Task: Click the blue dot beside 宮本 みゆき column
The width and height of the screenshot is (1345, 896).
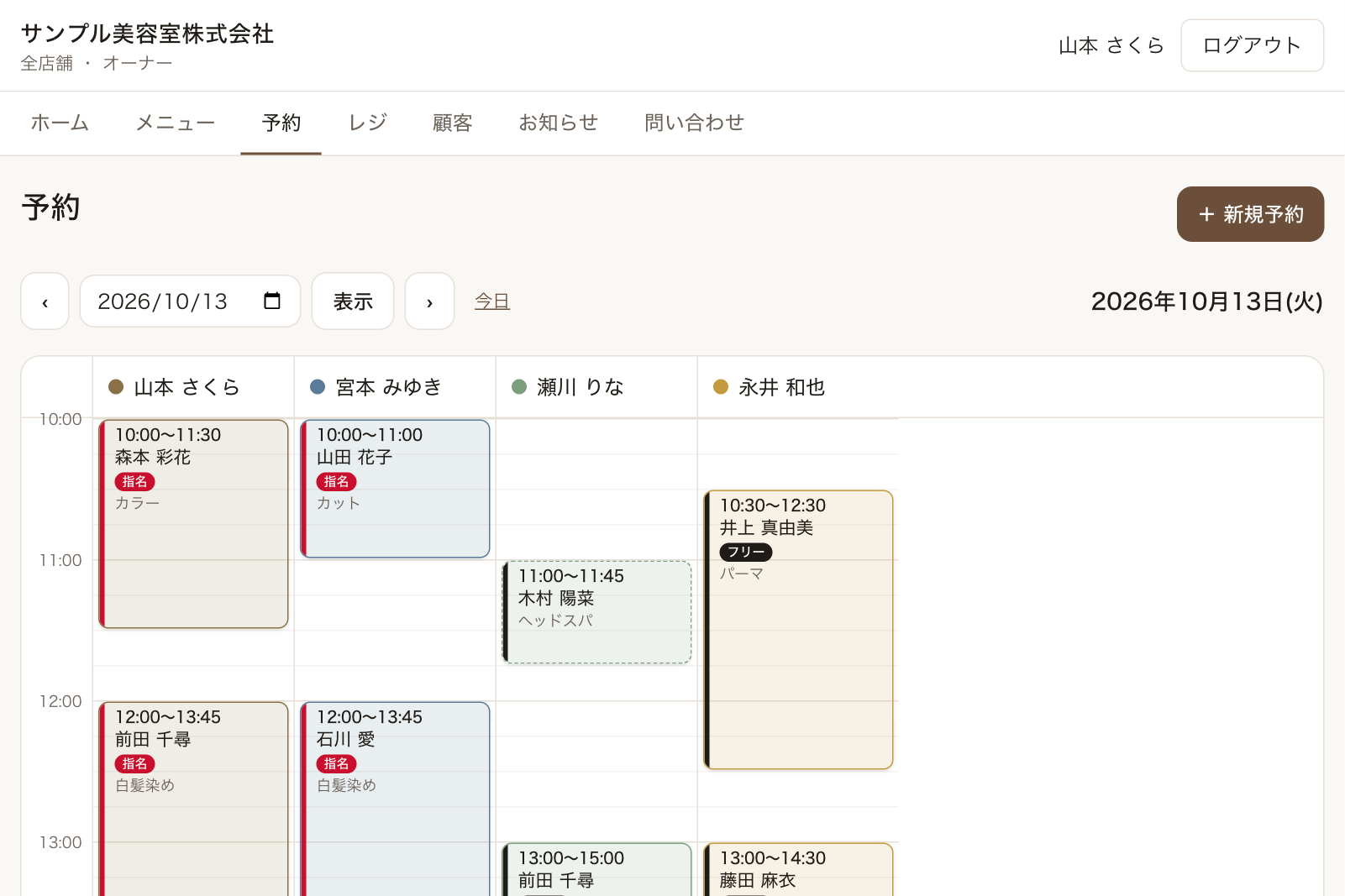Action: pyautogui.click(x=318, y=387)
